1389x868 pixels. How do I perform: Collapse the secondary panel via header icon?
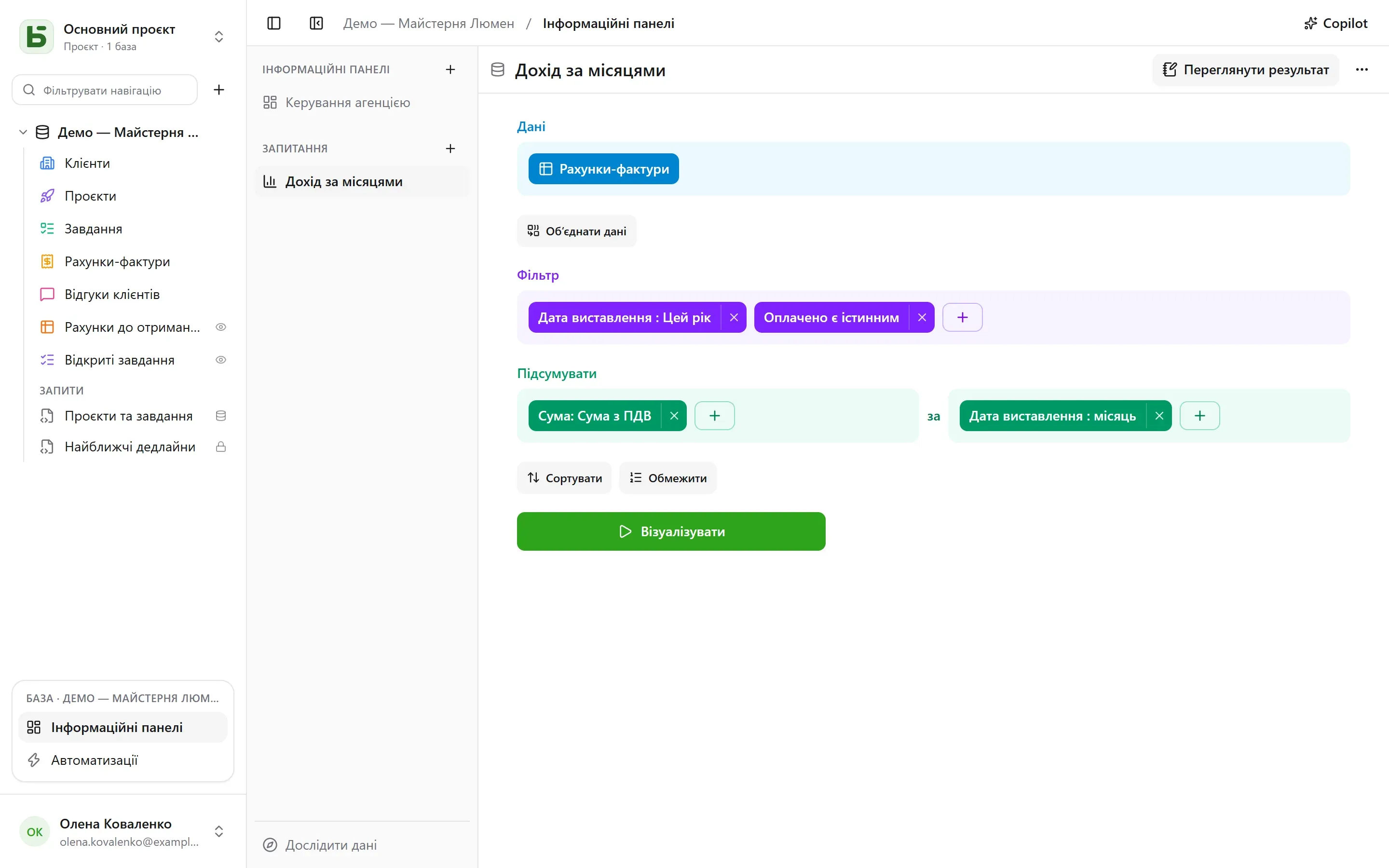click(316, 23)
